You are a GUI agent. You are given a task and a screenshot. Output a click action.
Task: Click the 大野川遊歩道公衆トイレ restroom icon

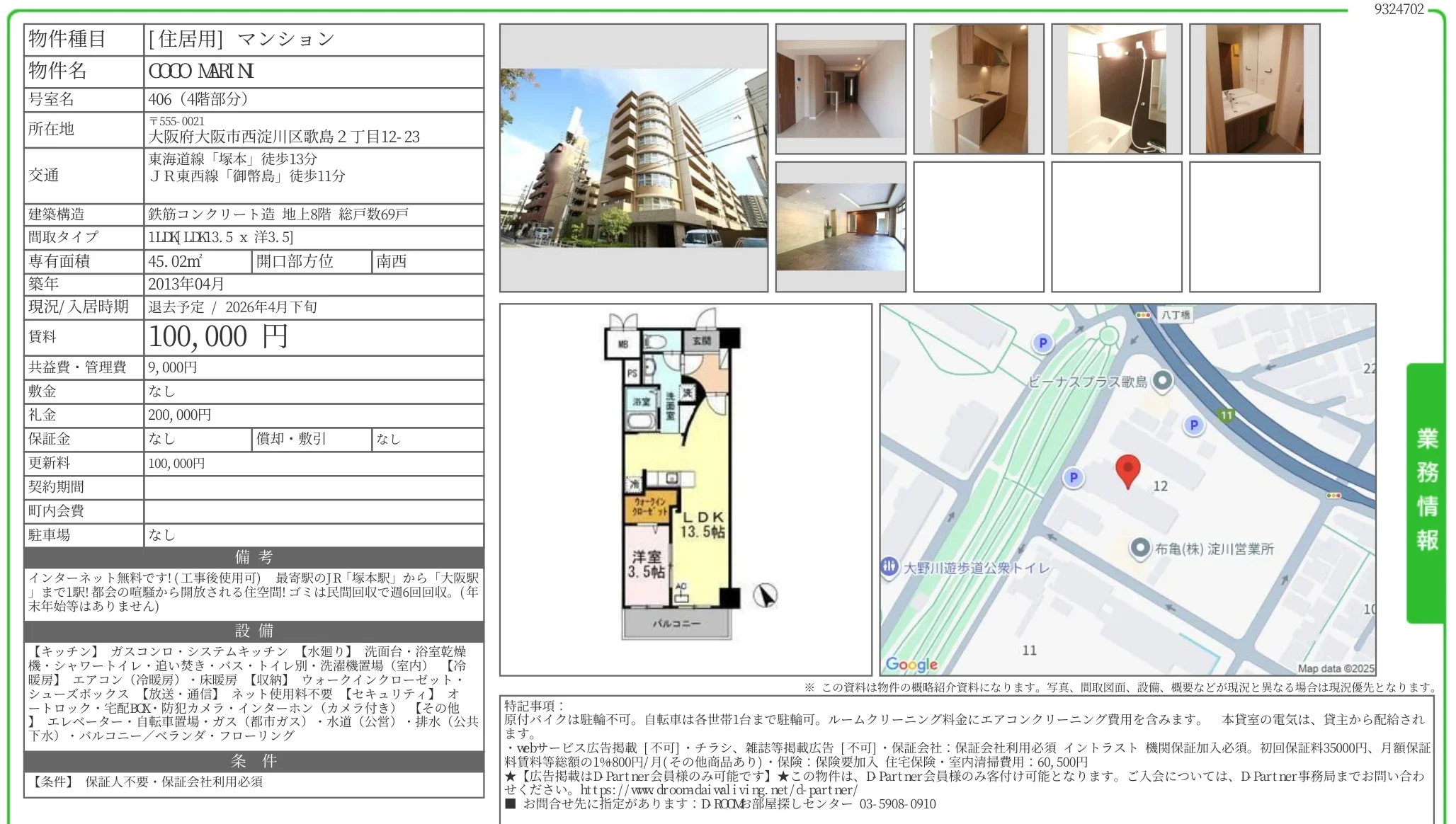(x=889, y=566)
